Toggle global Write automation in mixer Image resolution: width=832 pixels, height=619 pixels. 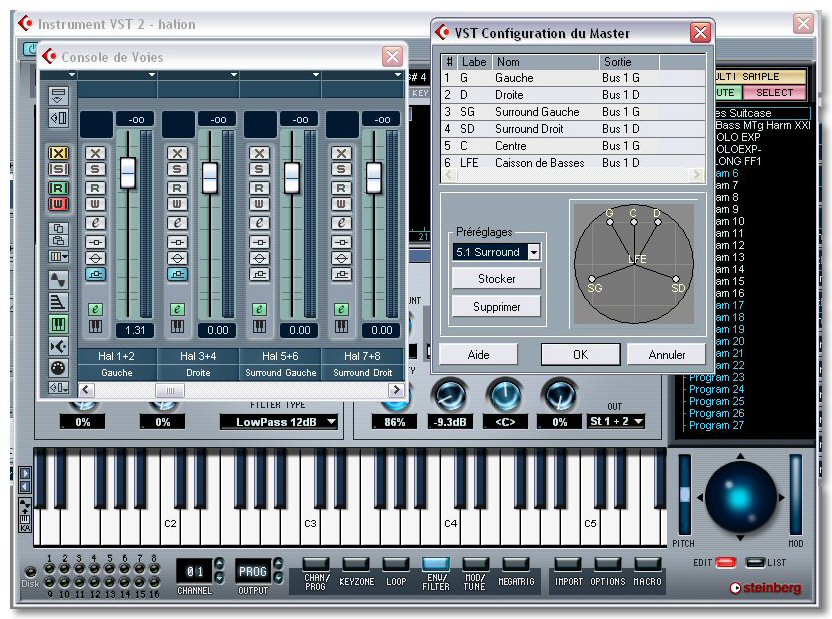click(x=58, y=204)
